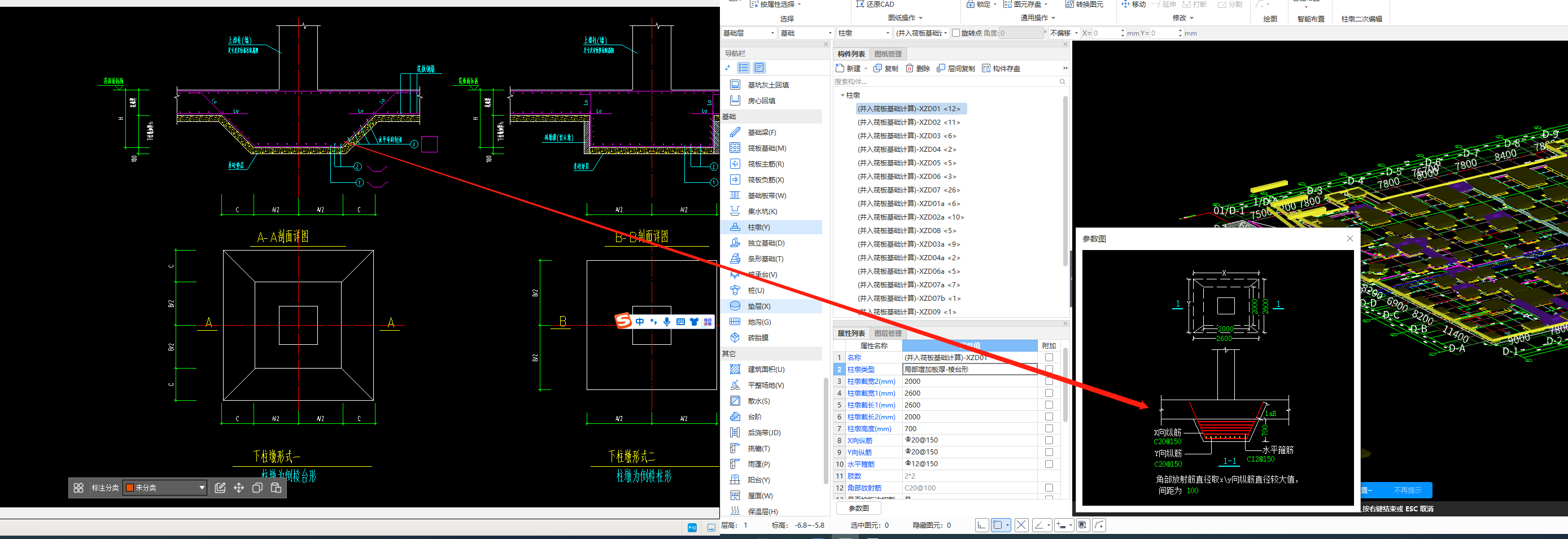The image size is (1568, 539).
Task: Open the (并入筏板基础 component name dropdown
Action: coord(921,33)
